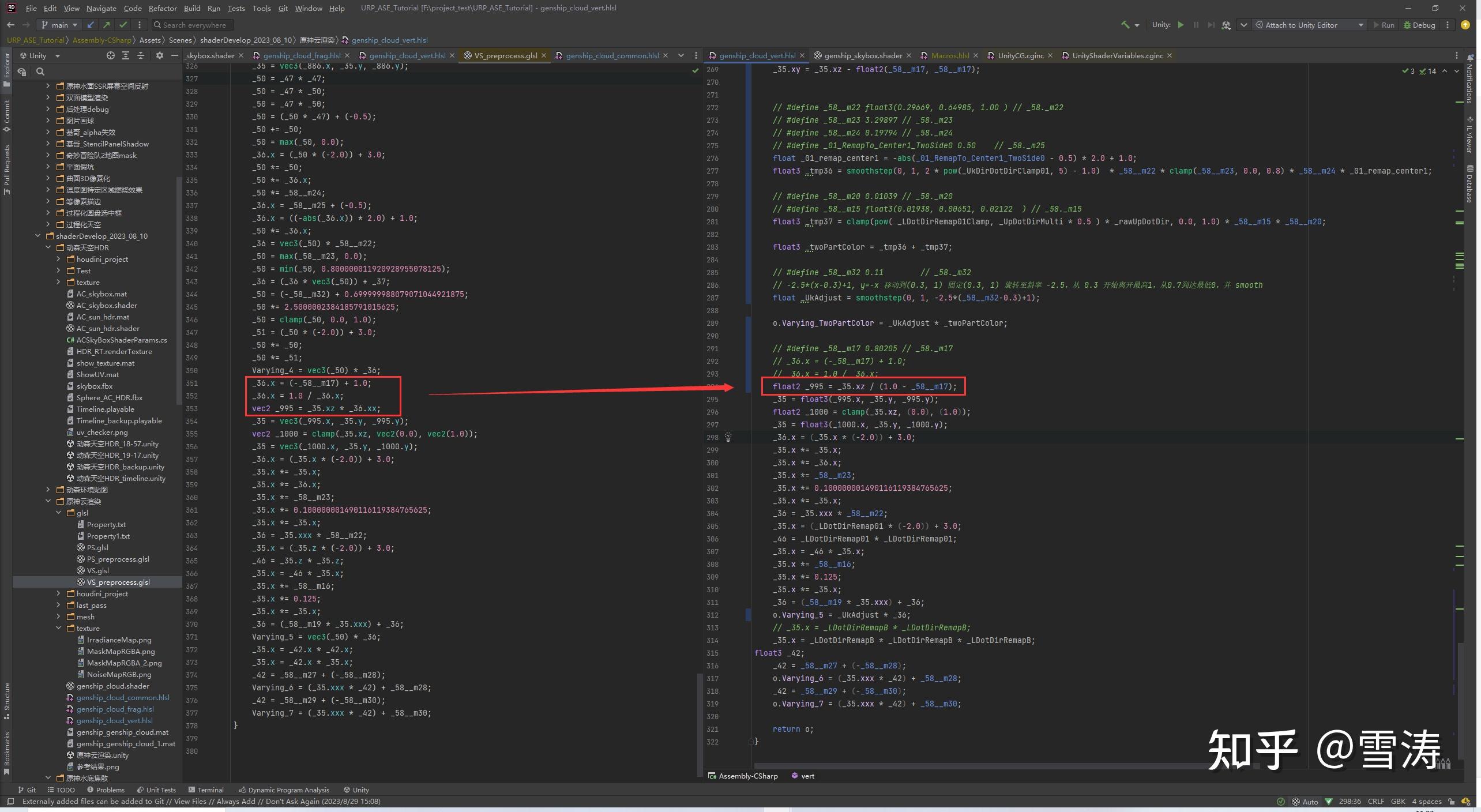Click in Search everywhere field
Viewport: 1481px width, 812px height.
(193, 25)
